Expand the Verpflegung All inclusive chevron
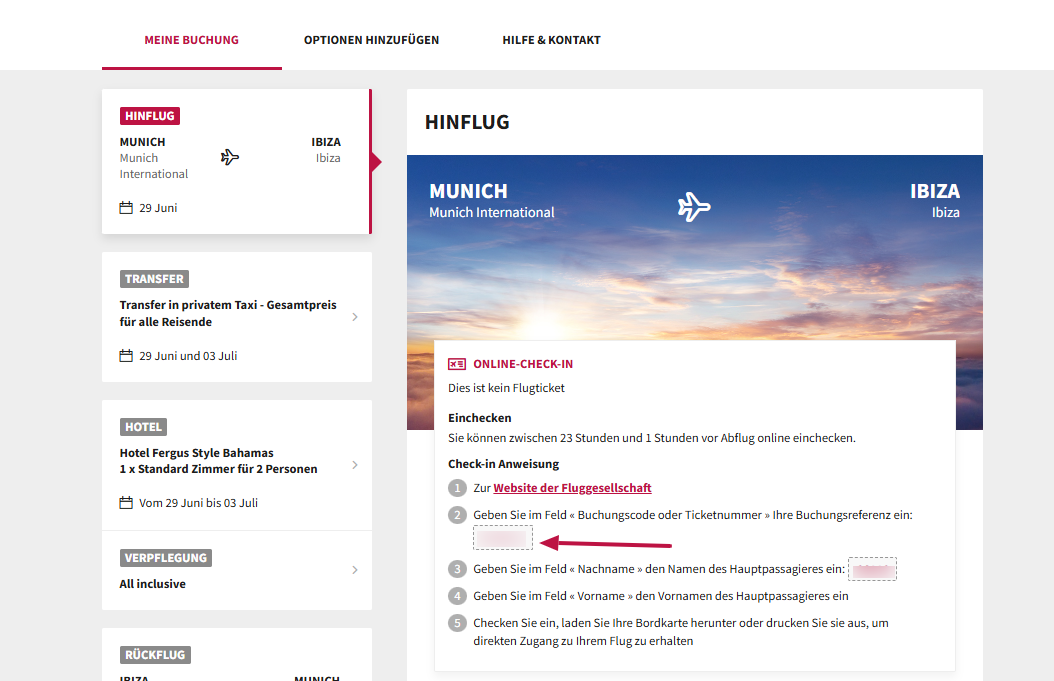This screenshot has width=1054, height=681. (x=355, y=570)
